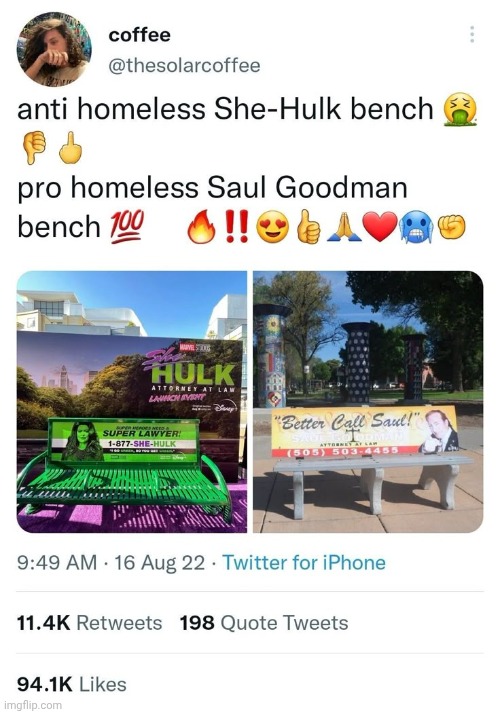Click the thumbs down emoji
The width and height of the screenshot is (500, 714).
tap(35, 148)
